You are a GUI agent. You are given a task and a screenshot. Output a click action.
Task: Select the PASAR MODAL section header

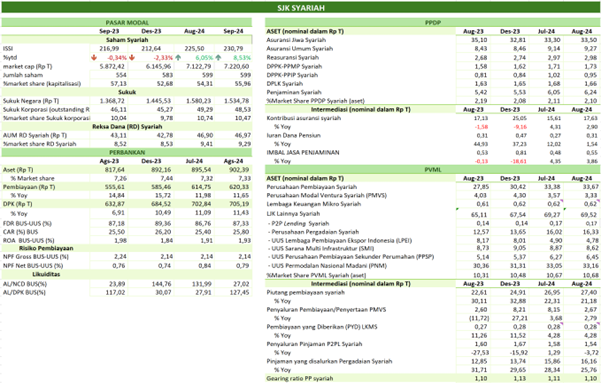click(x=127, y=23)
